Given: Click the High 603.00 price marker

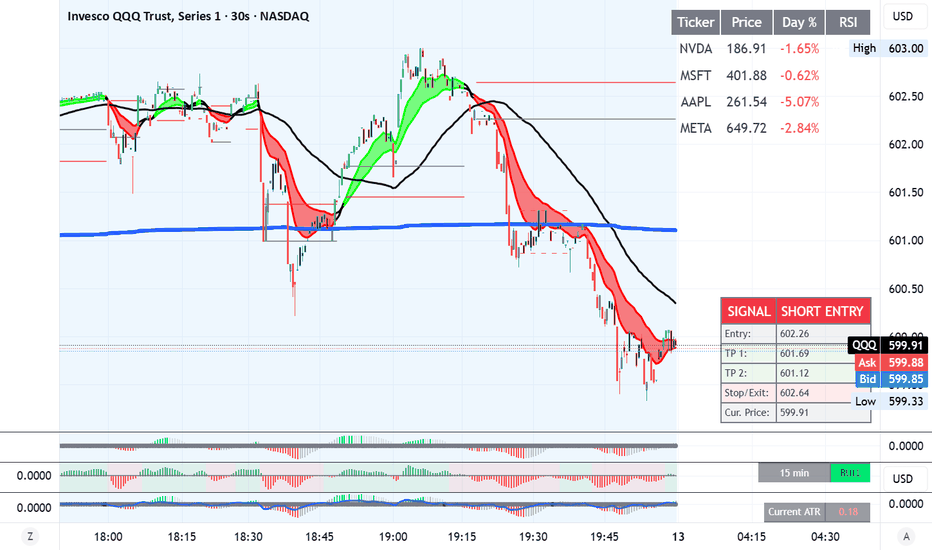Looking at the screenshot, I should 890,48.
